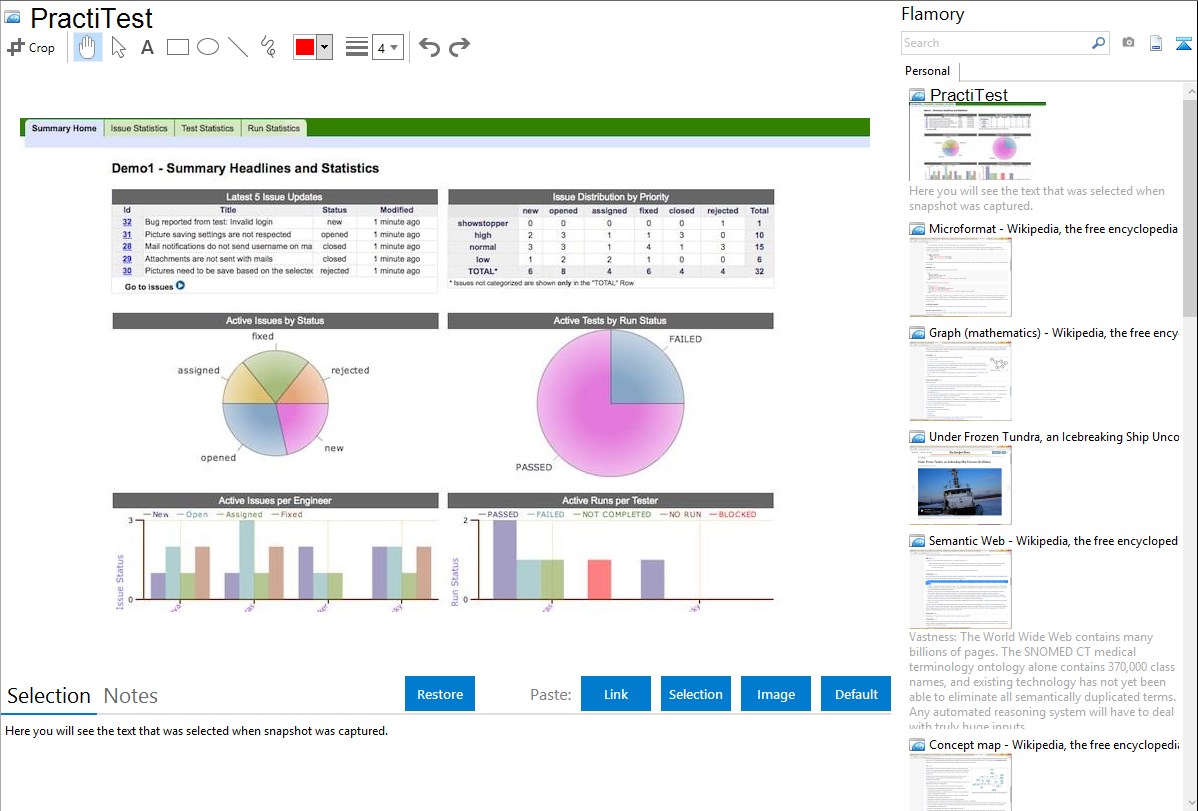Click the Go to issues link

[x=149, y=287]
